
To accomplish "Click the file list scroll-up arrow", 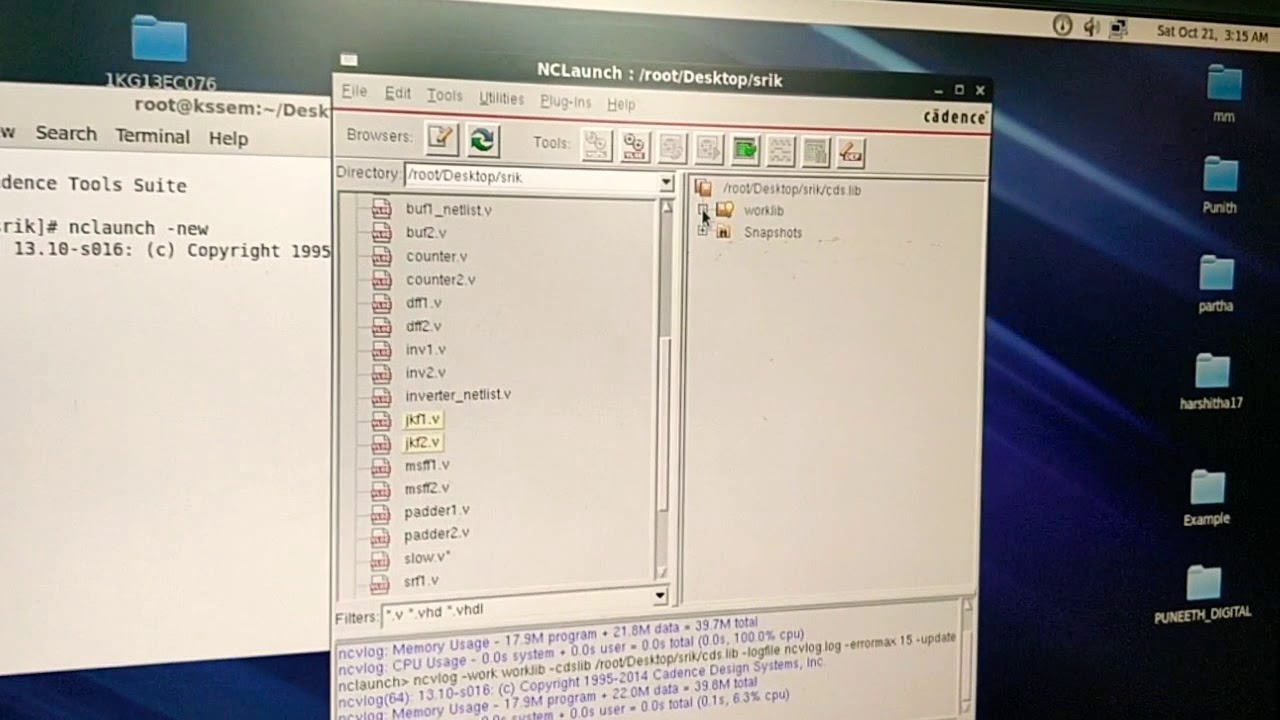I will pos(666,208).
